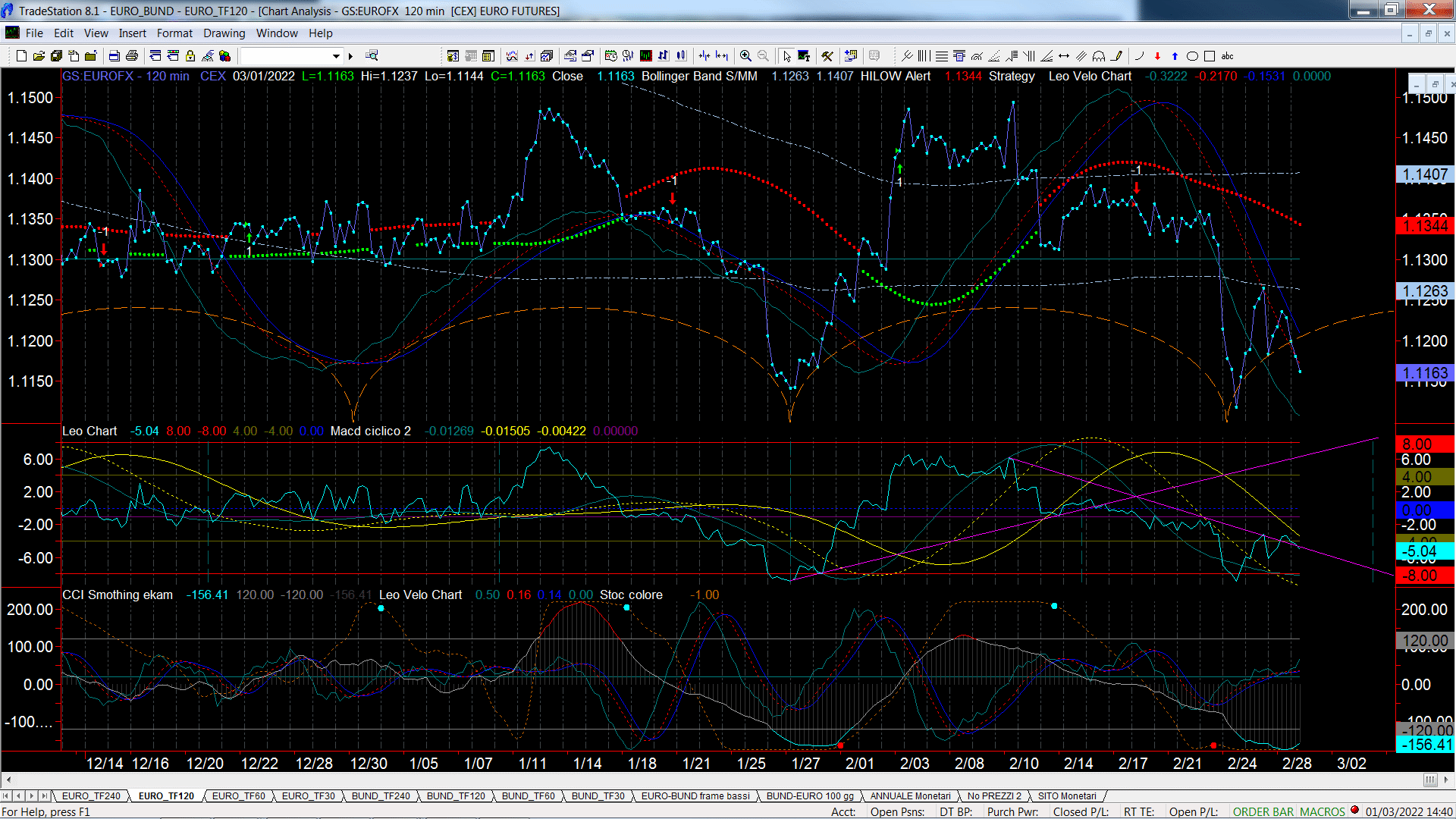The image size is (1456, 819).
Task: Click the scrollbar right arrow
Action: 1448,780
